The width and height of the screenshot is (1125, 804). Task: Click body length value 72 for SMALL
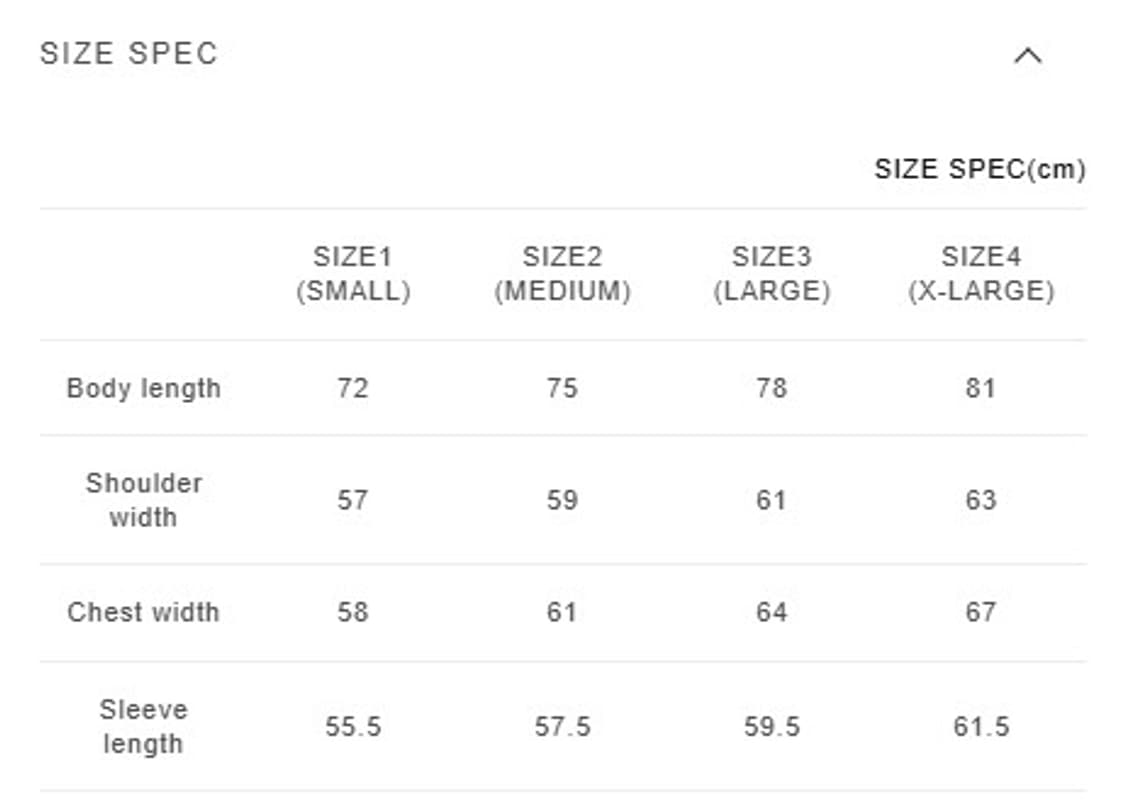coord(353,388)
